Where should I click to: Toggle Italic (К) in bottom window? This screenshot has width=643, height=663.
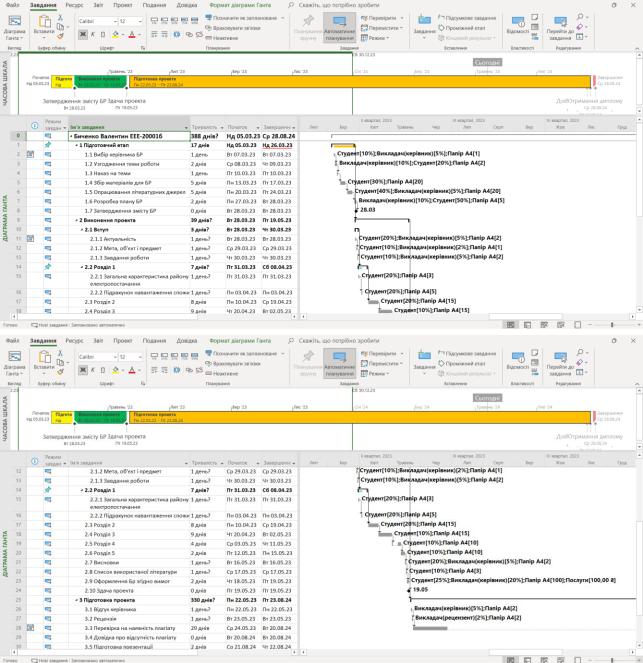point(93,370)
